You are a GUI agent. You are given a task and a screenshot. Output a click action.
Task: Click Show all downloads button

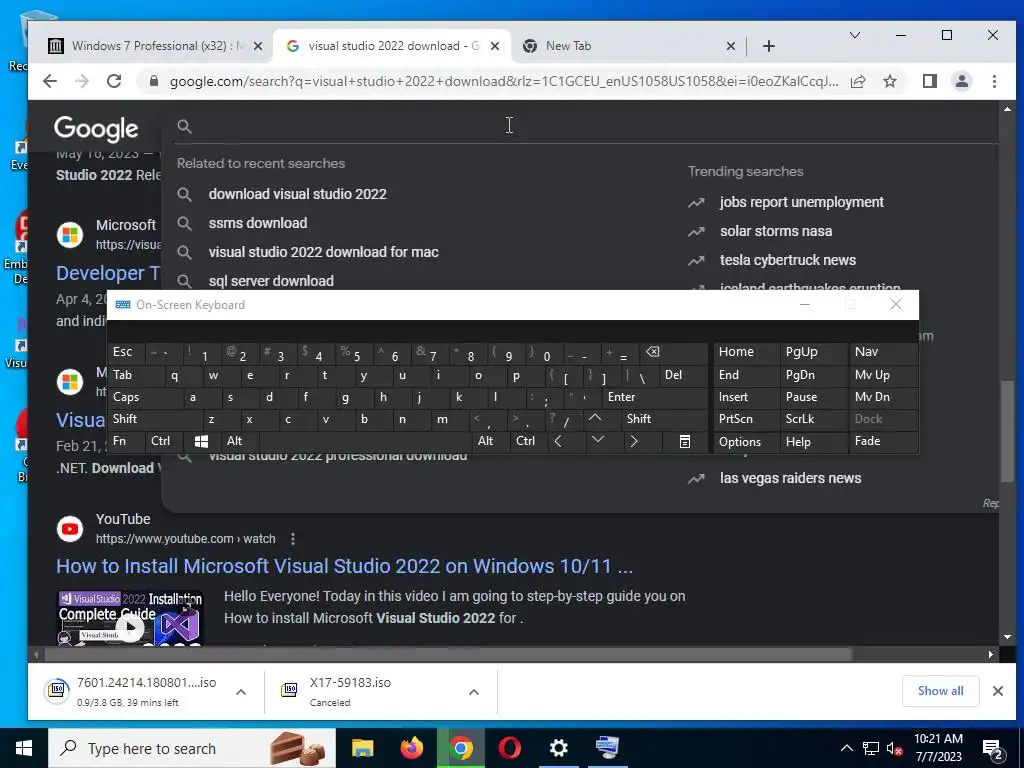pyautogui.click(x=940, y=691)
